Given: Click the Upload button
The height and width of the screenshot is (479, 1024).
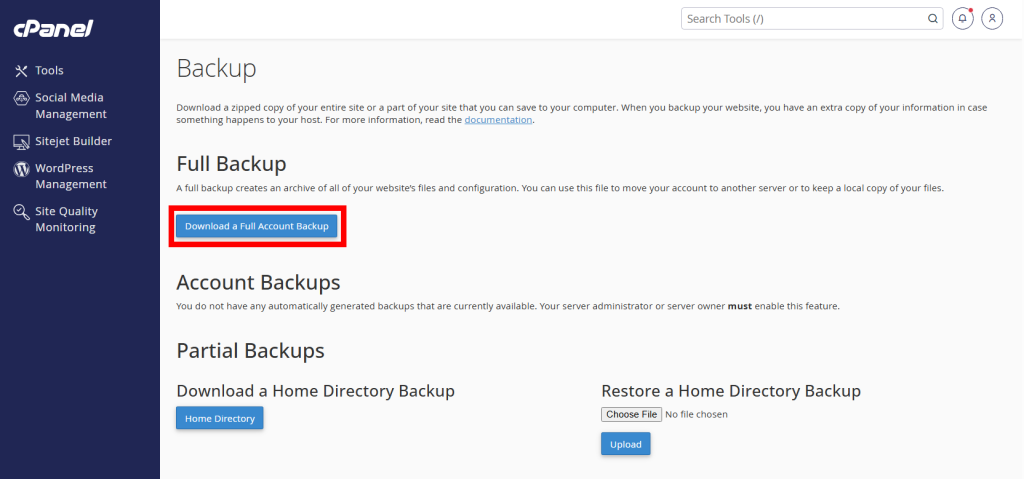Looking at the screenshot, I should (625, 444).
